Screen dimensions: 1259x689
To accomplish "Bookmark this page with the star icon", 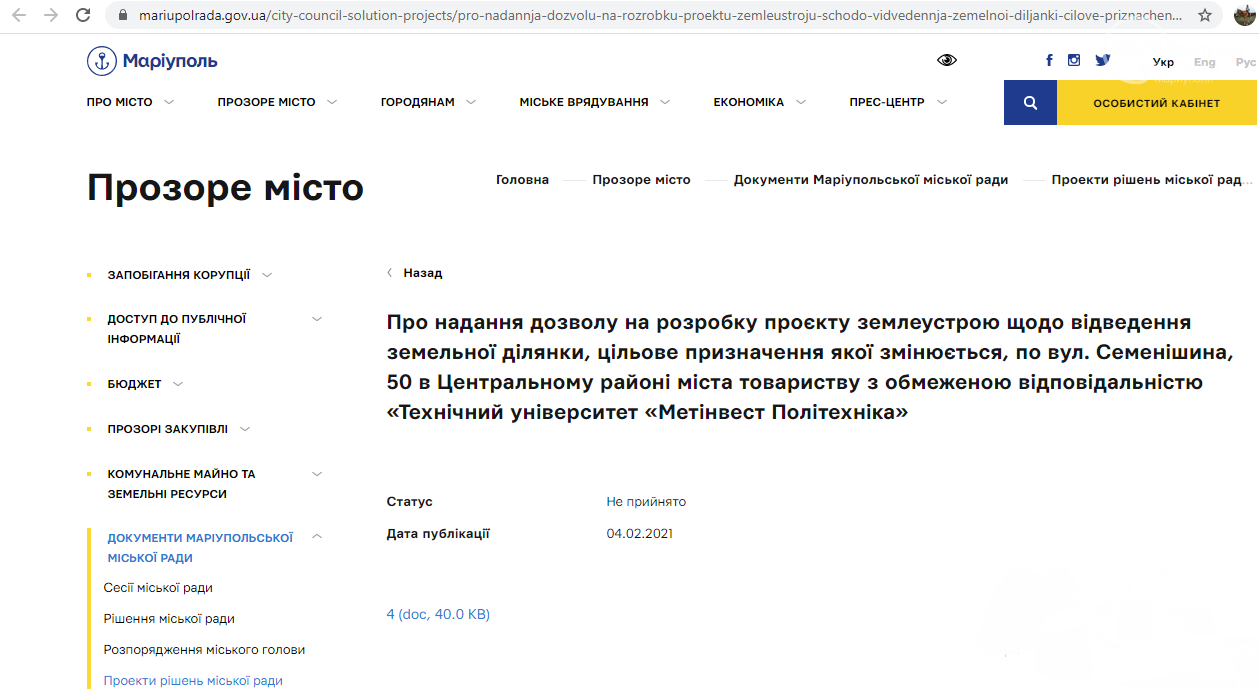I will point(1205,16).
